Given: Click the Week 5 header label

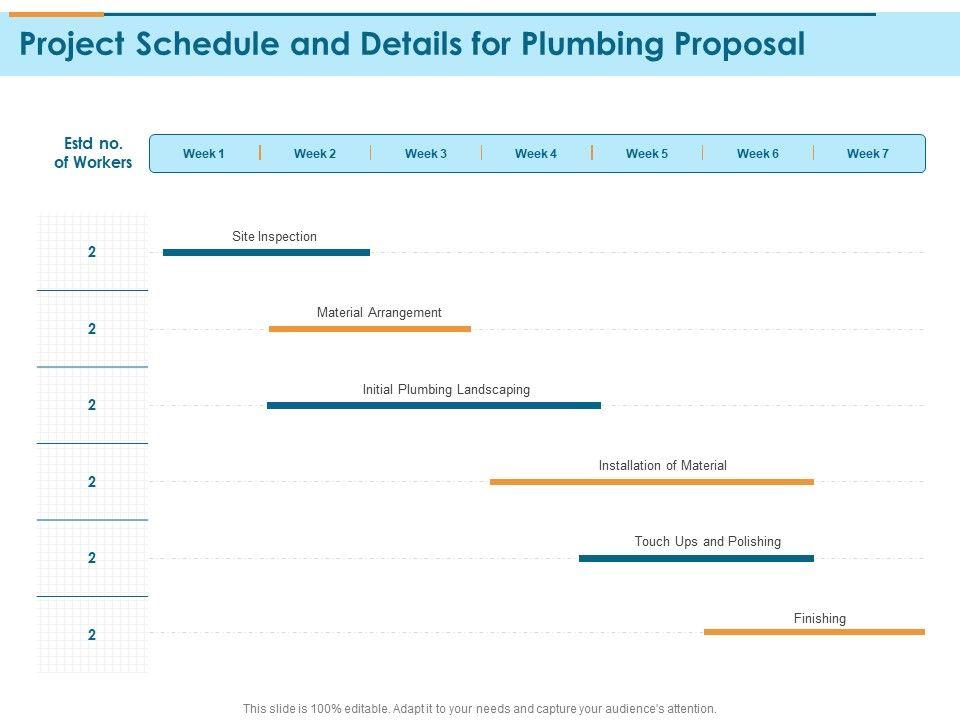Looking at the screenshot, I should coord(647,154).
